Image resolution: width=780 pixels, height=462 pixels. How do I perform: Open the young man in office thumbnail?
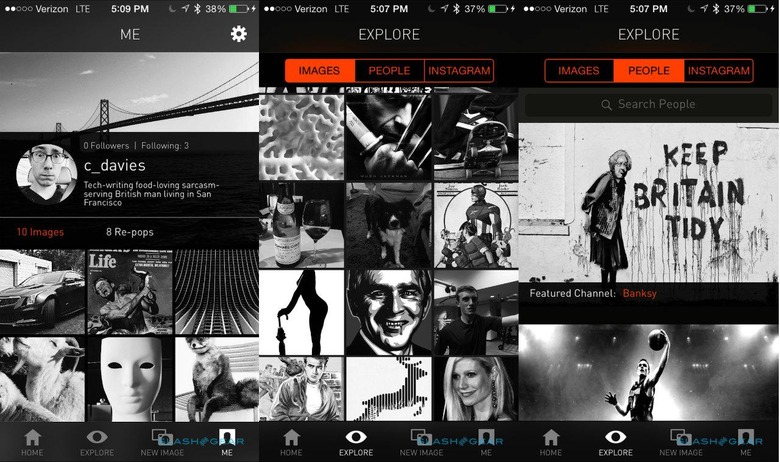click(476, 313)
